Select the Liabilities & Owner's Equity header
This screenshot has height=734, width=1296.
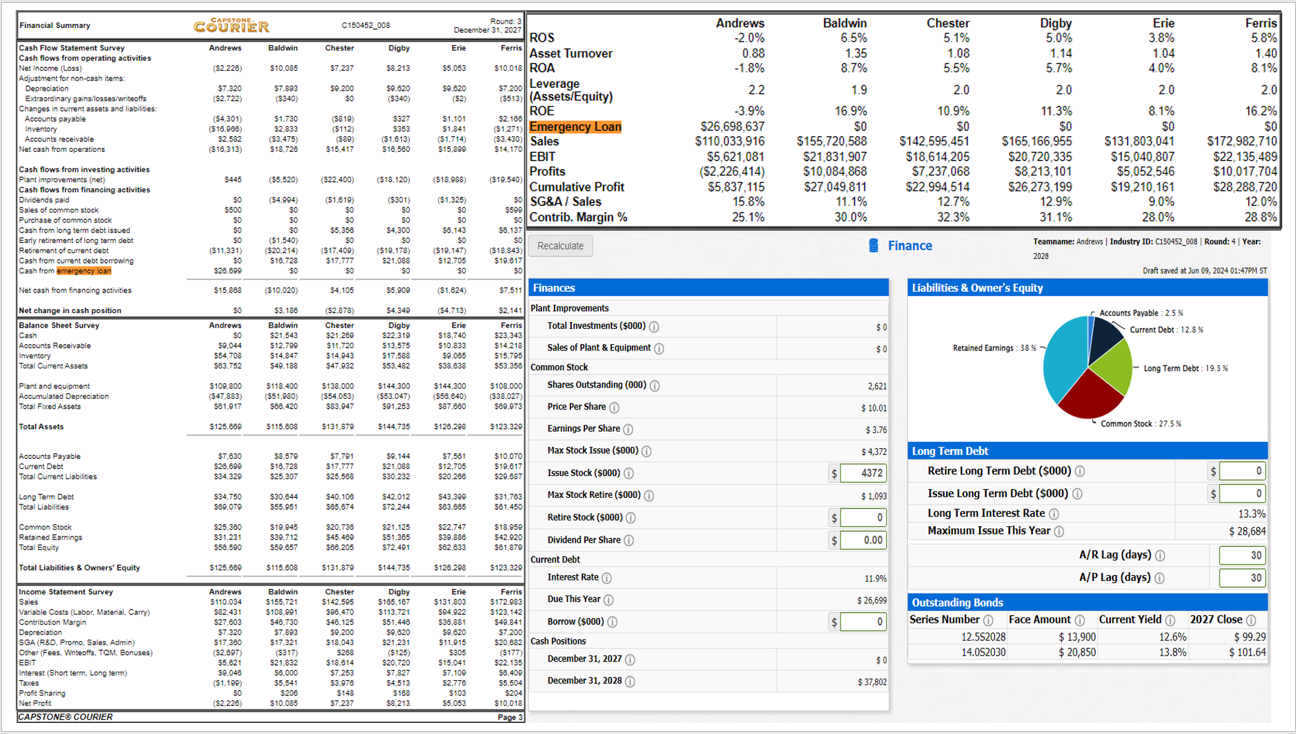(x=1088, y=288)
